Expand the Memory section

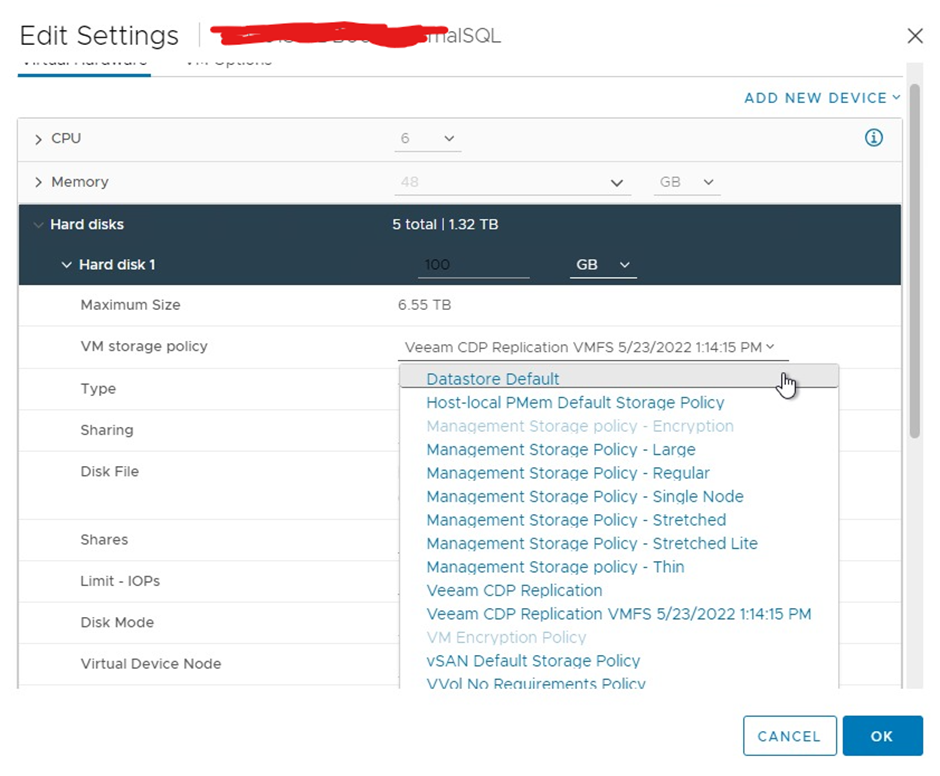[x=39, y=183]
